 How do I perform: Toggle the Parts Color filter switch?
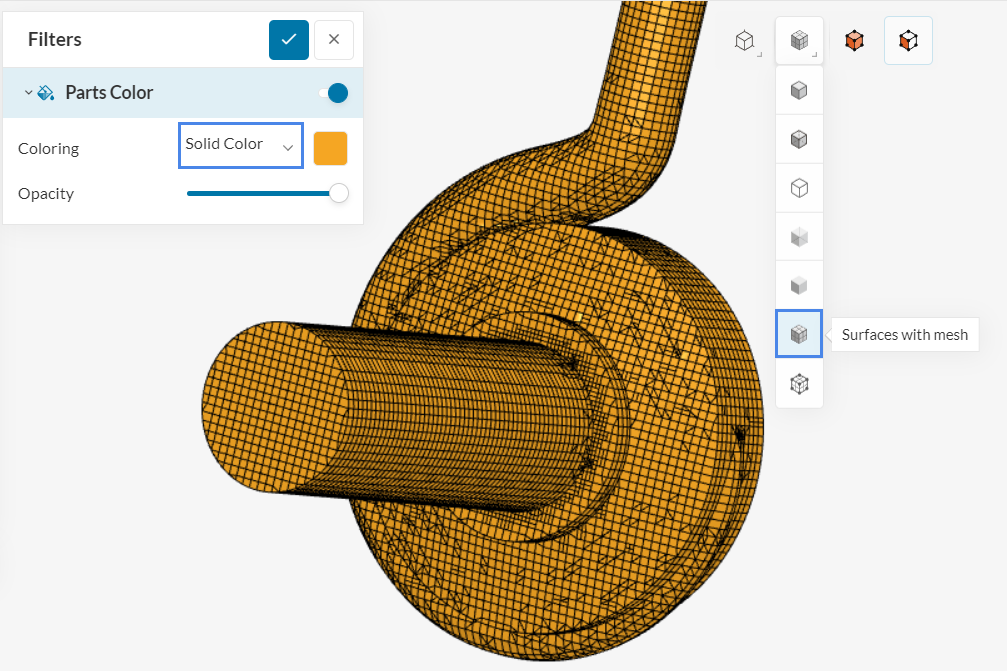333,93
